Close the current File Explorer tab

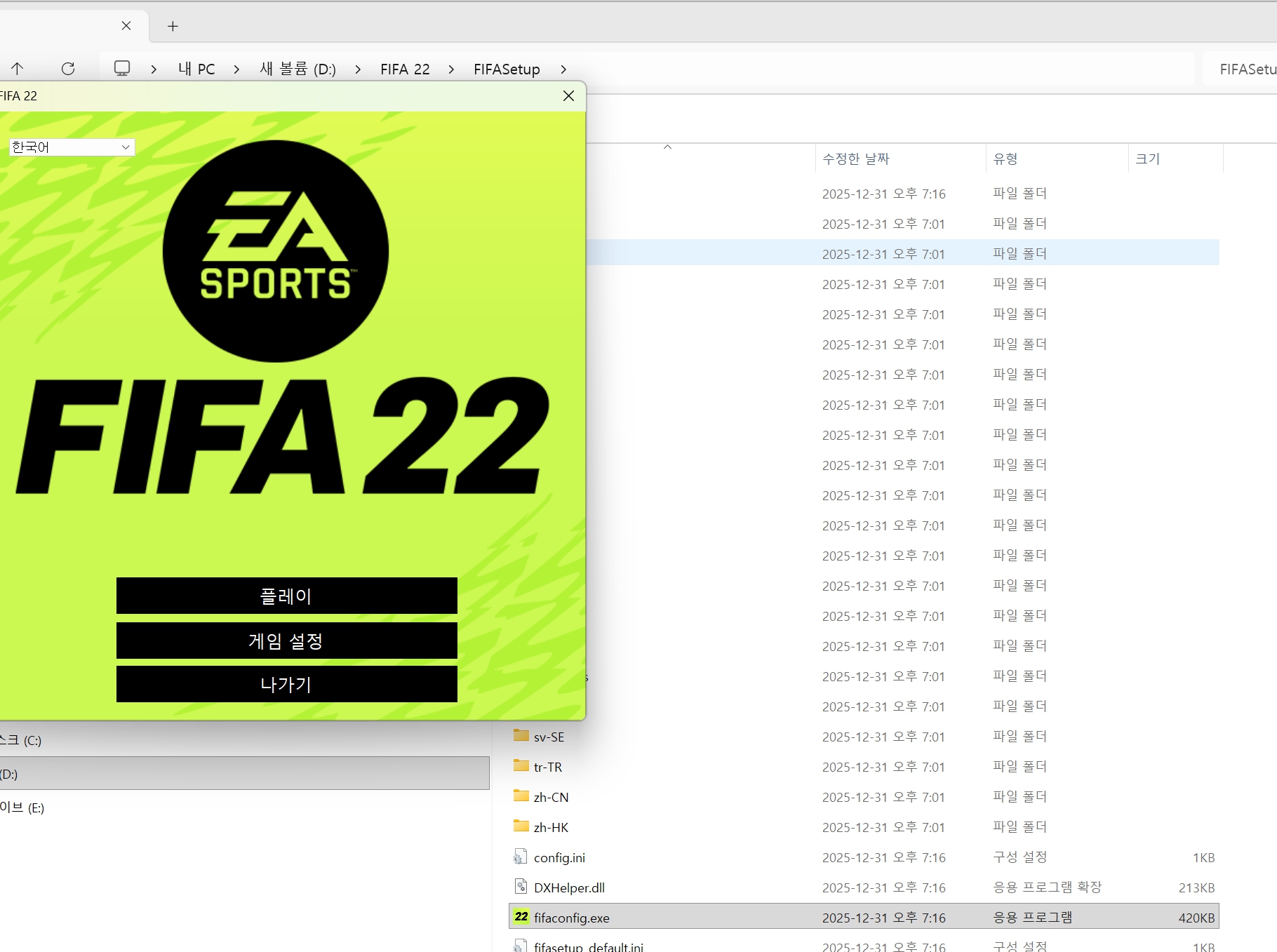[x=126, y=26]
